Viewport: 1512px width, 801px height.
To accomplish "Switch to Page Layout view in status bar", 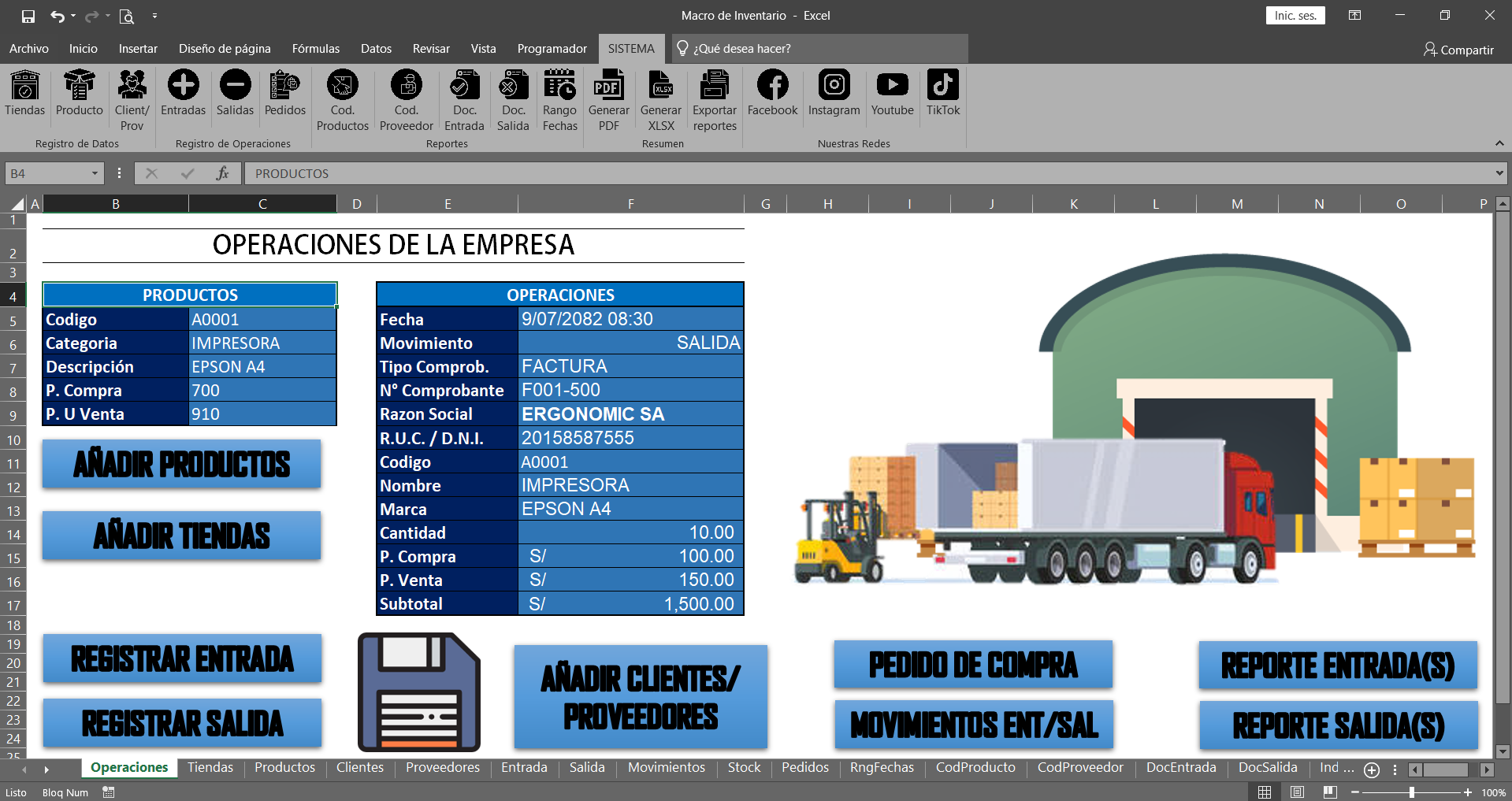I will coord(1295,792).
